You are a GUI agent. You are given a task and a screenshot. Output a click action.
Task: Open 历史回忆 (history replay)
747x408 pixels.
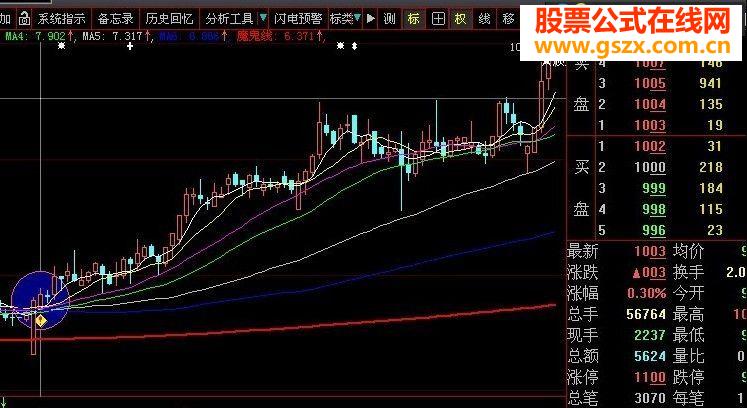pos(169,19)
